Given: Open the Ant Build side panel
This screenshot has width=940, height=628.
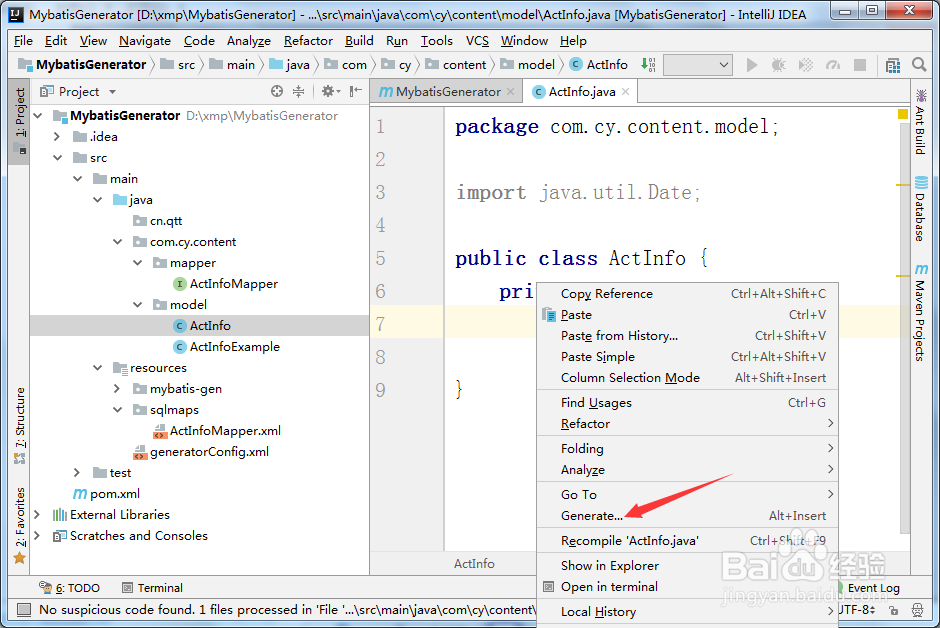Looking at the screenshot, I should (x=921, y=122).
